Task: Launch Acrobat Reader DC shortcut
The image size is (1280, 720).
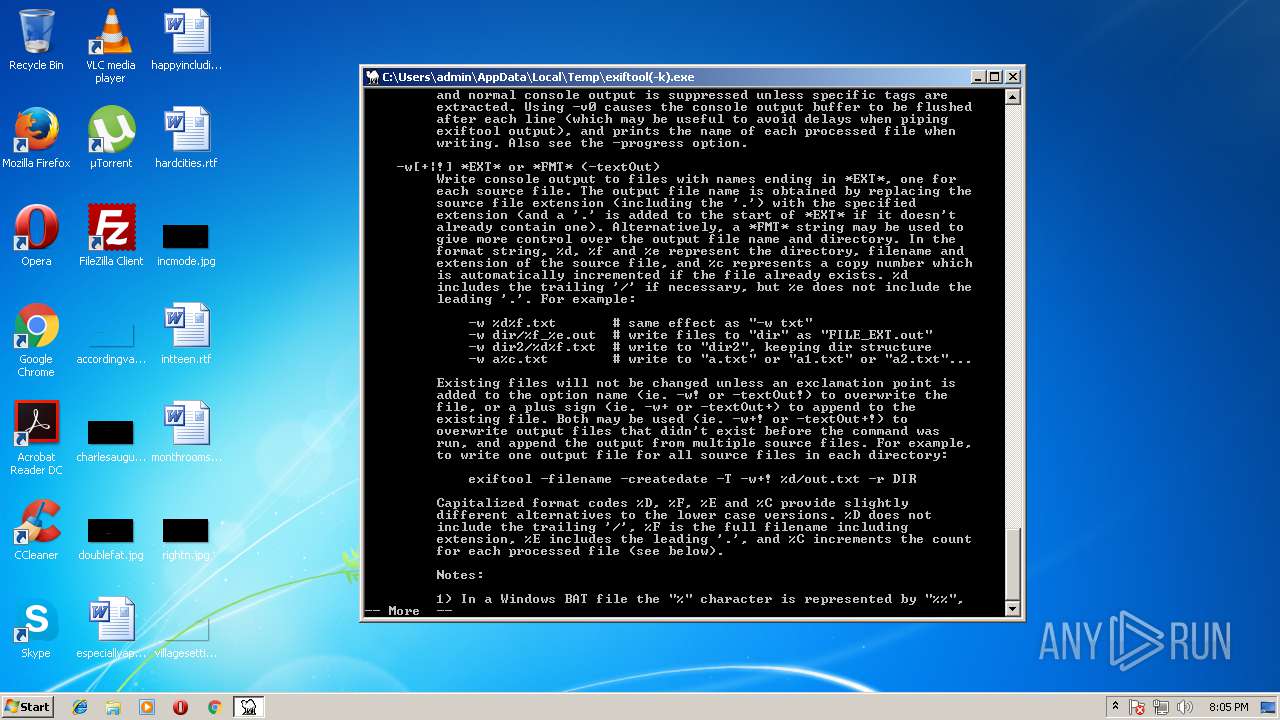Action: pos(36,438)
